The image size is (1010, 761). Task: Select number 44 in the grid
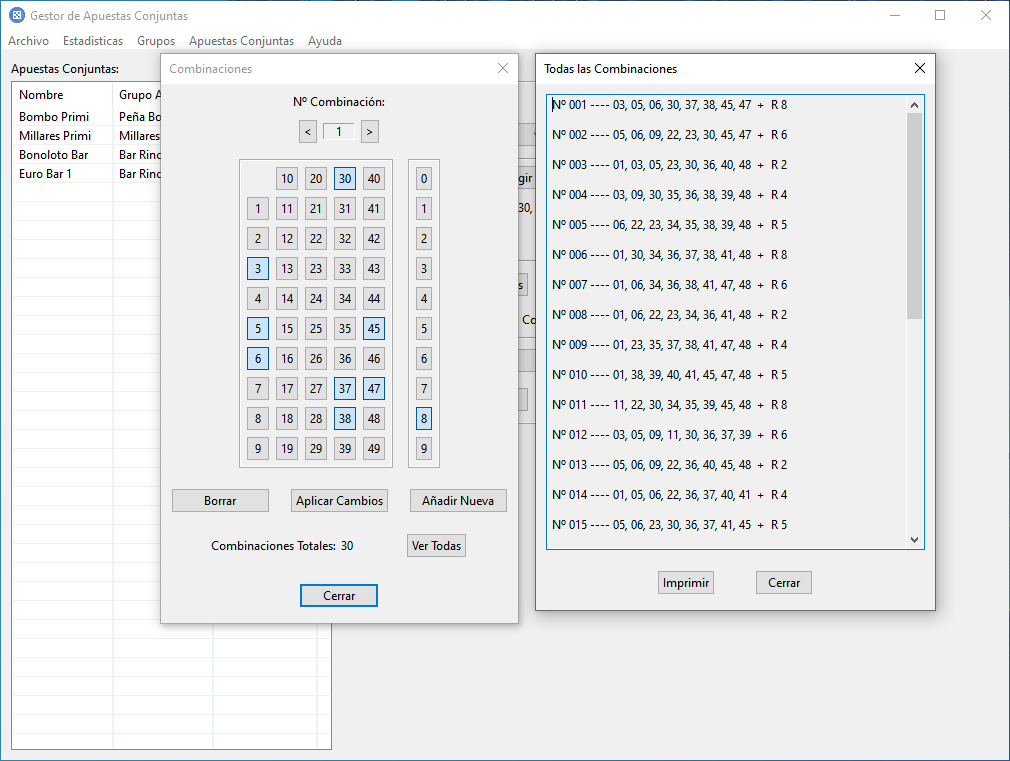coord(374,298)
